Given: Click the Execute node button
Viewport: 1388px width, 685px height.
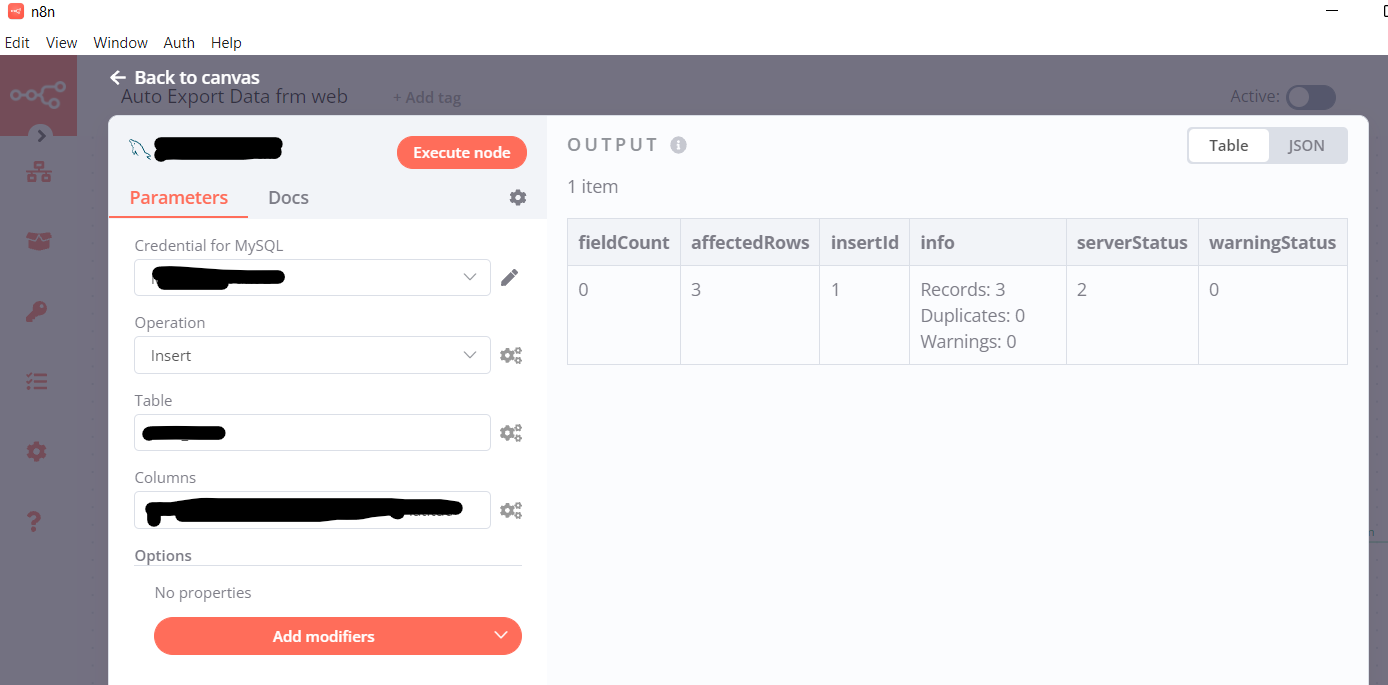Looking at the screenshot, I should pyautogui.click(x=461, y=152).
